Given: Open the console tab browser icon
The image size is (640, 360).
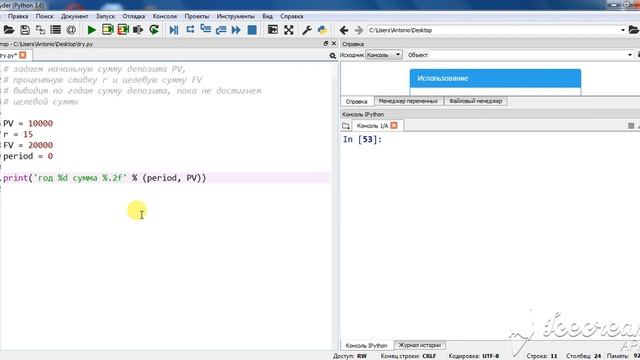Looking at the screenshot, I should click(346, 126).
